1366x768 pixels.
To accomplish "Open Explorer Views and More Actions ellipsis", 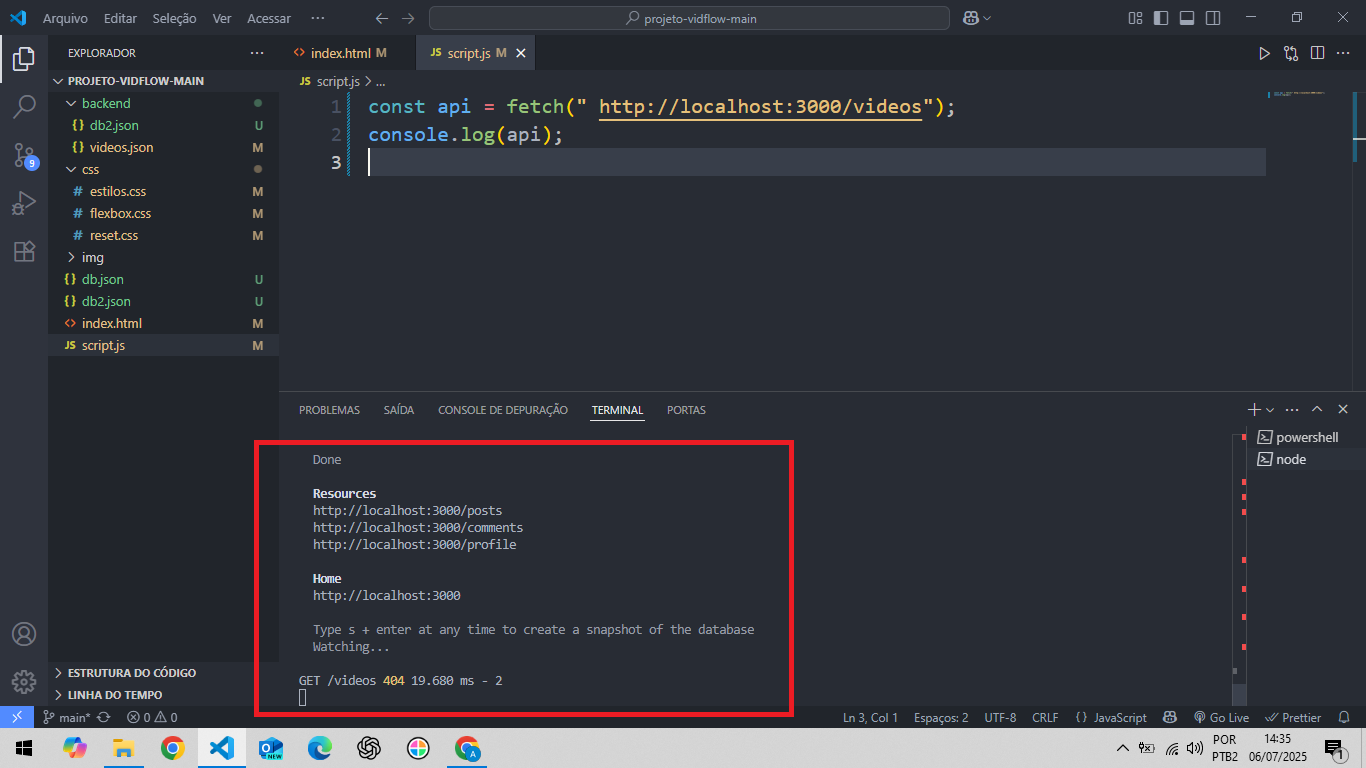I will pos(257,53).
